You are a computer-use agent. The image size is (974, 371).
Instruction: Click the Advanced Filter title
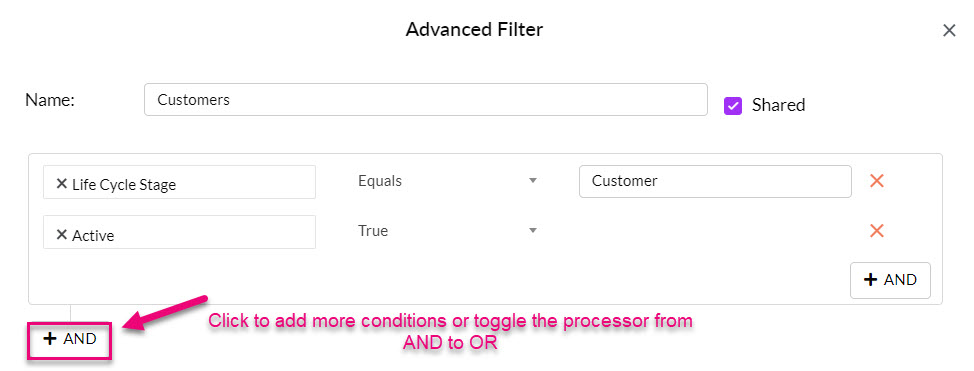coord(475,29)
